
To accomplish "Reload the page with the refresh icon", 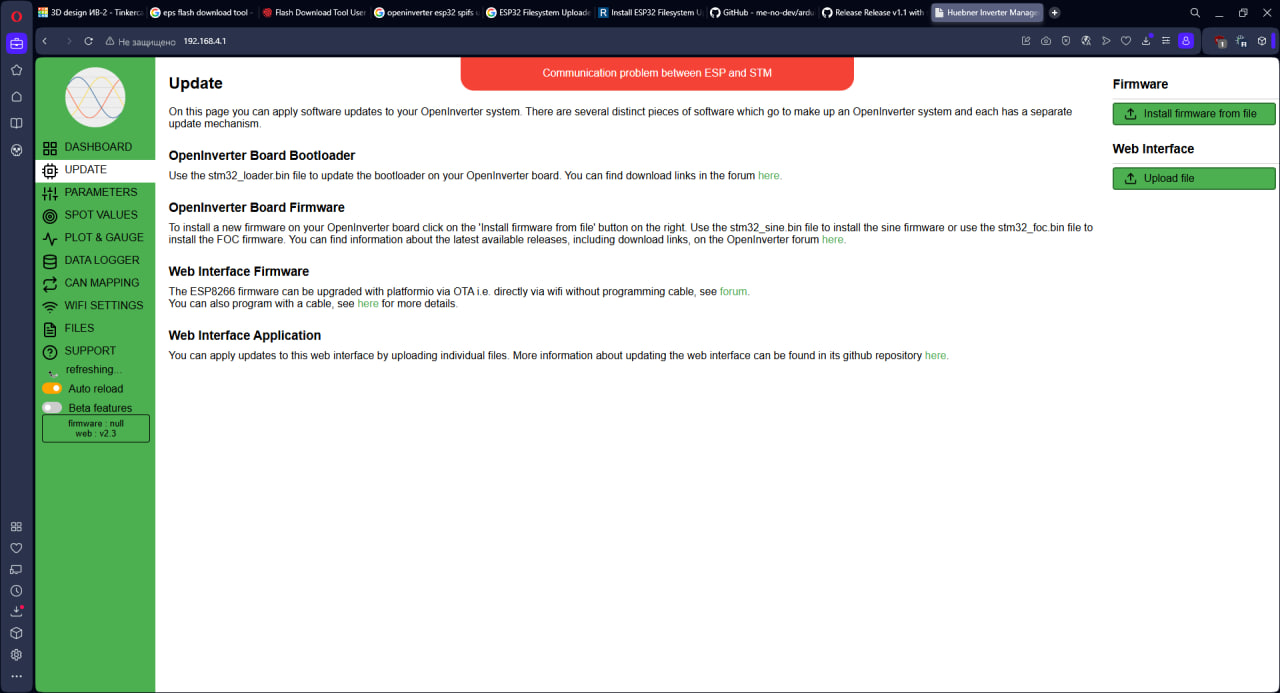I will 89,41.
